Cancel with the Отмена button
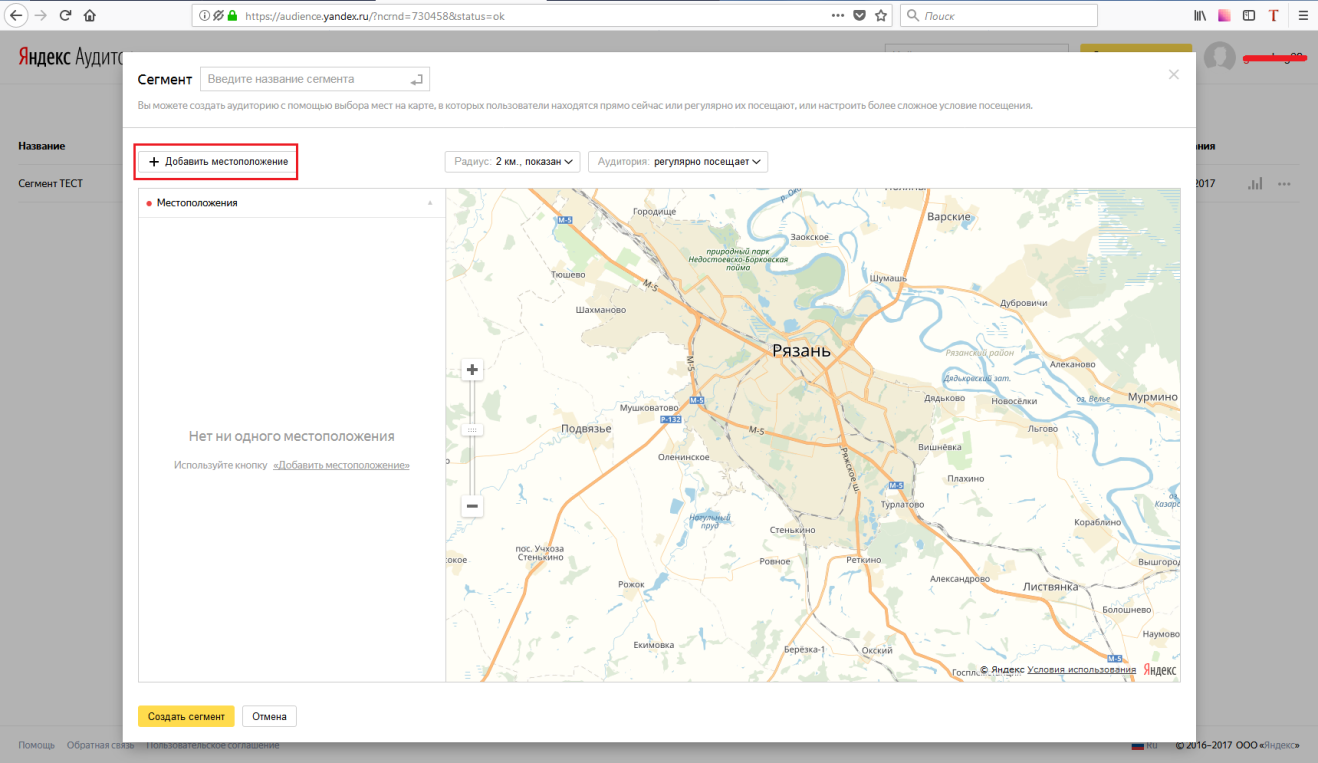 click(x=270, y=716)
